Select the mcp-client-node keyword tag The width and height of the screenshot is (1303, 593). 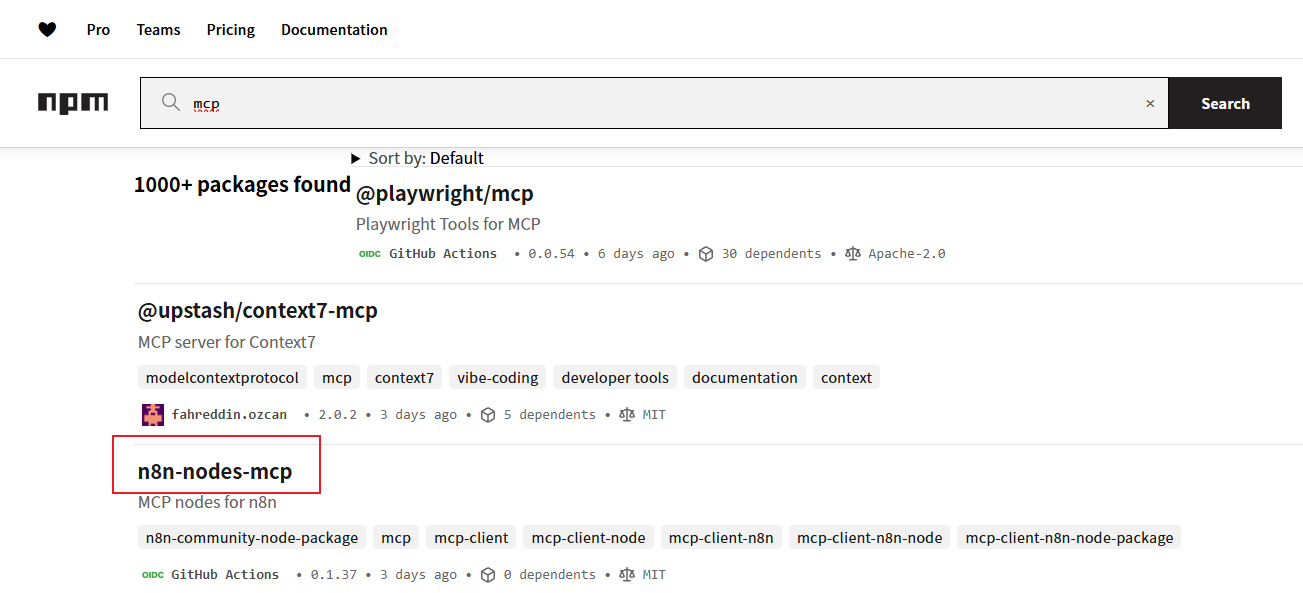coord(588,538)
